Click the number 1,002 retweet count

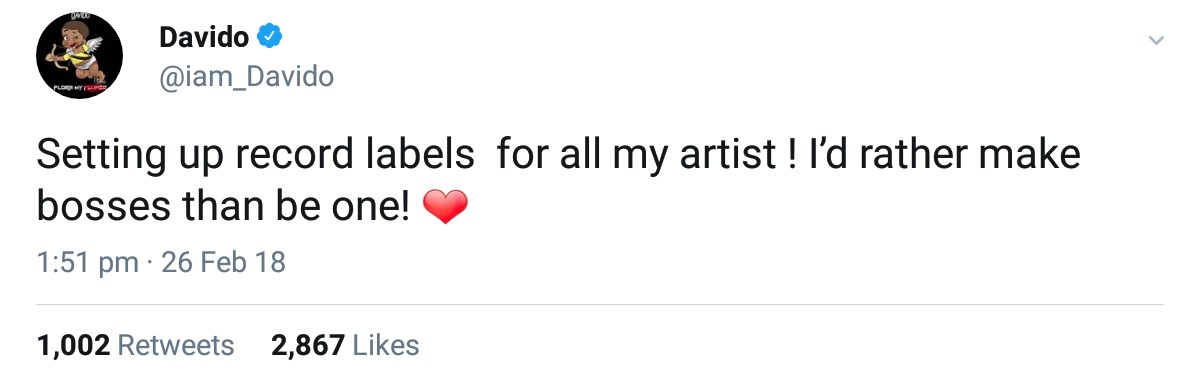[73, 346]
